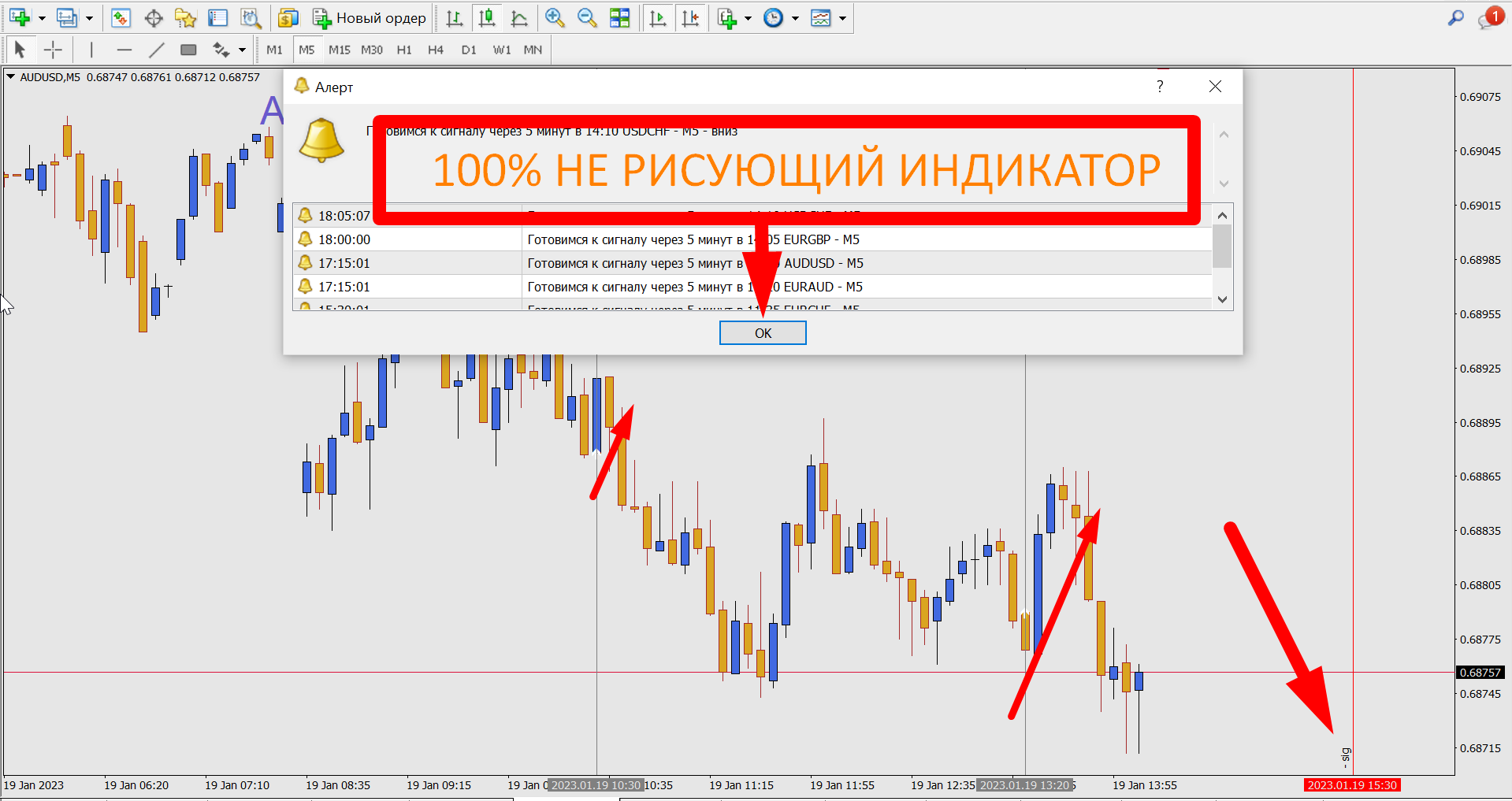
Task: Toggle the Terminal panel icon
Action: click(x=217, y=17)
